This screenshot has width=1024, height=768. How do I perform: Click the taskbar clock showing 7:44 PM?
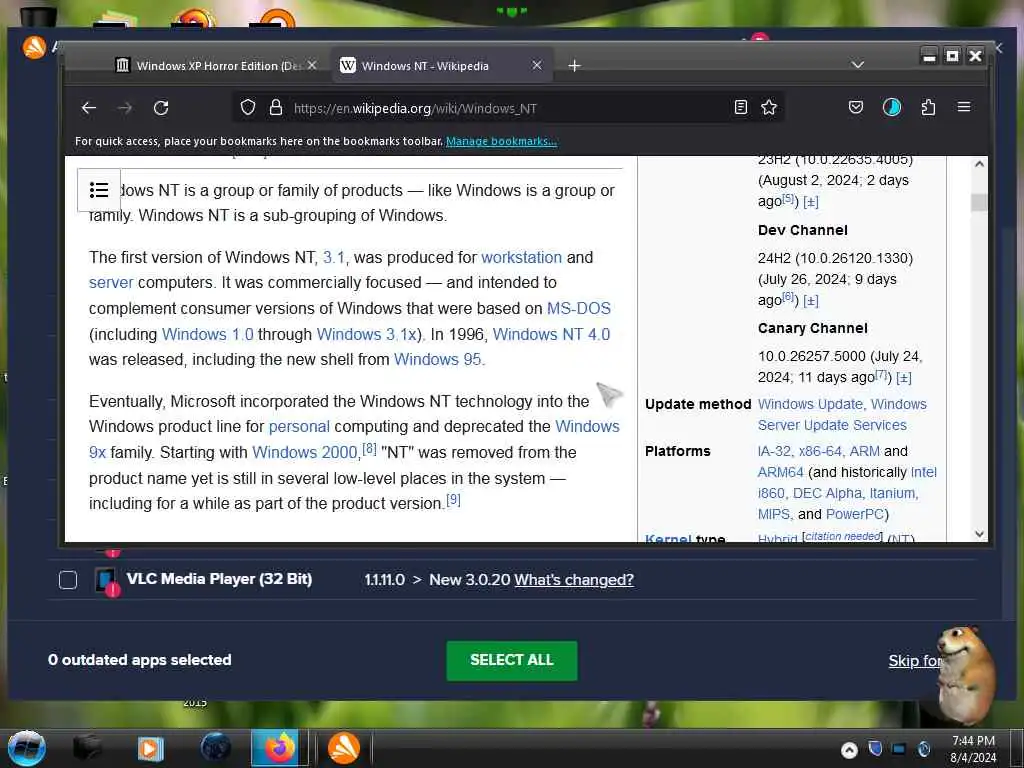973,749
